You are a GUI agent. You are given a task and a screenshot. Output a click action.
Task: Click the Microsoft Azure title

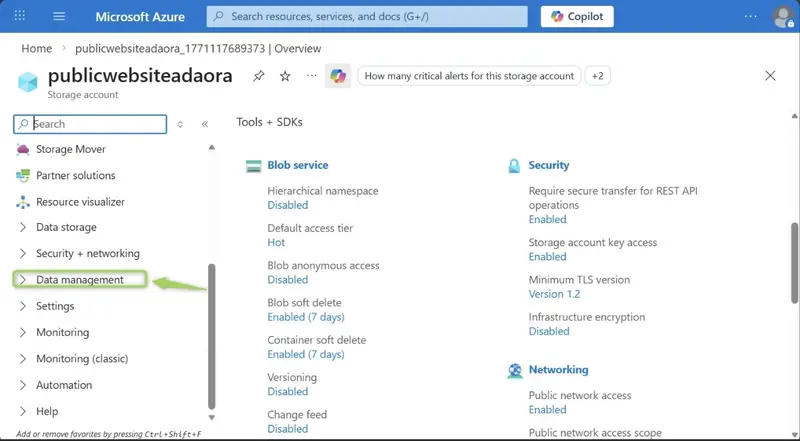point(140,16)
